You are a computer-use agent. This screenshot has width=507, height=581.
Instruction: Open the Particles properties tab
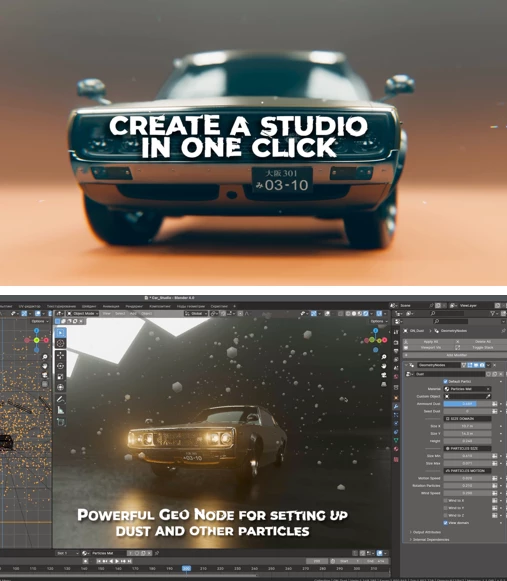[396, 415]
